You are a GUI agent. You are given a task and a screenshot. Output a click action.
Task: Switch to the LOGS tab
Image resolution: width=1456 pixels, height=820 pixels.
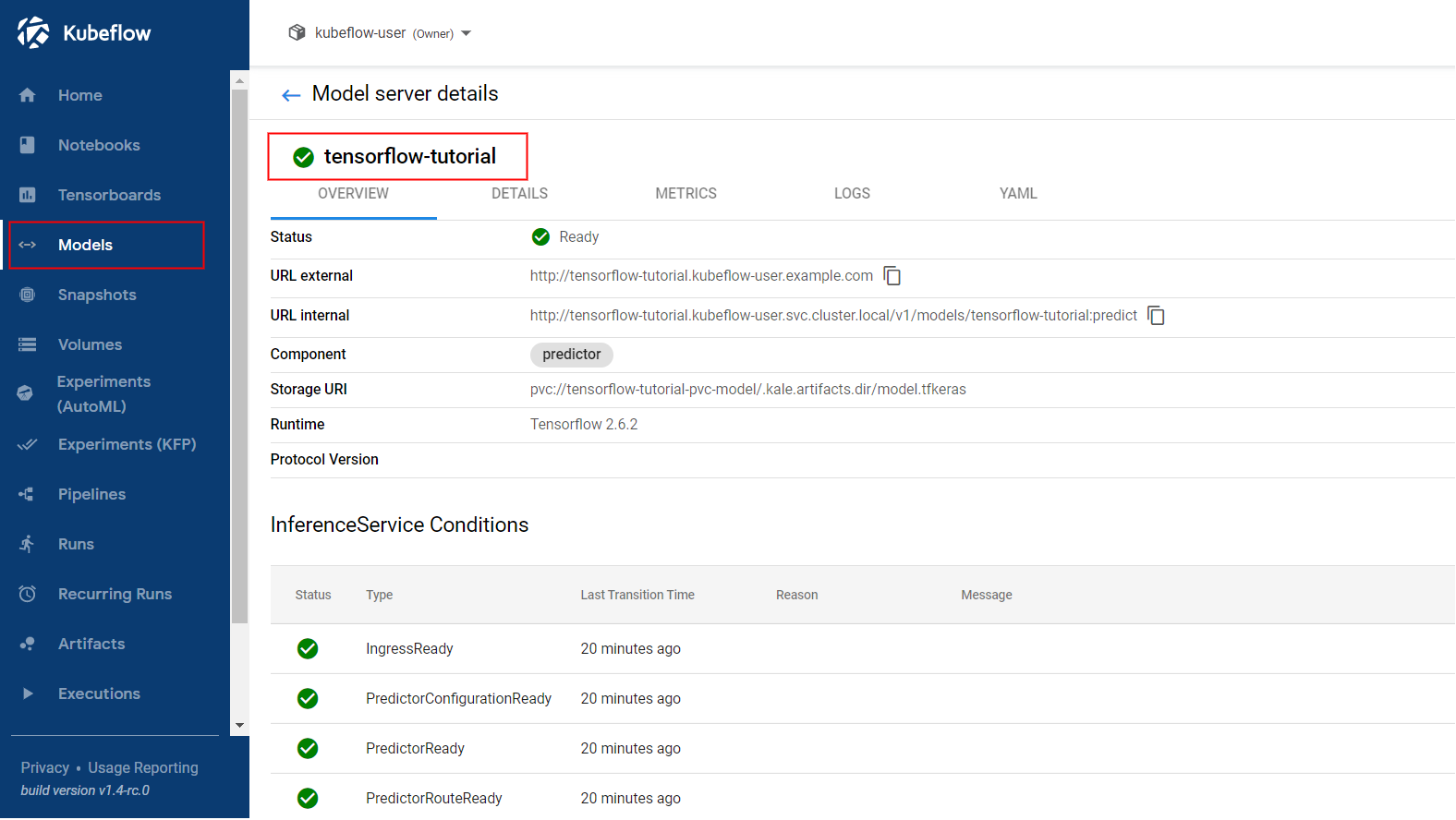853,194
